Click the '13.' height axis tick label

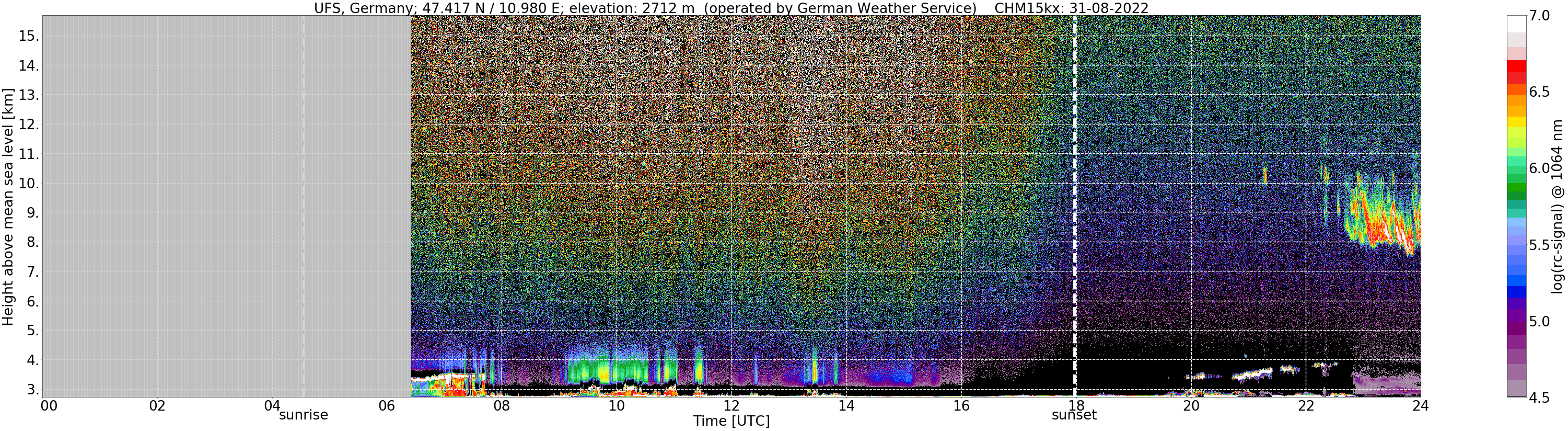pos(29,95)
